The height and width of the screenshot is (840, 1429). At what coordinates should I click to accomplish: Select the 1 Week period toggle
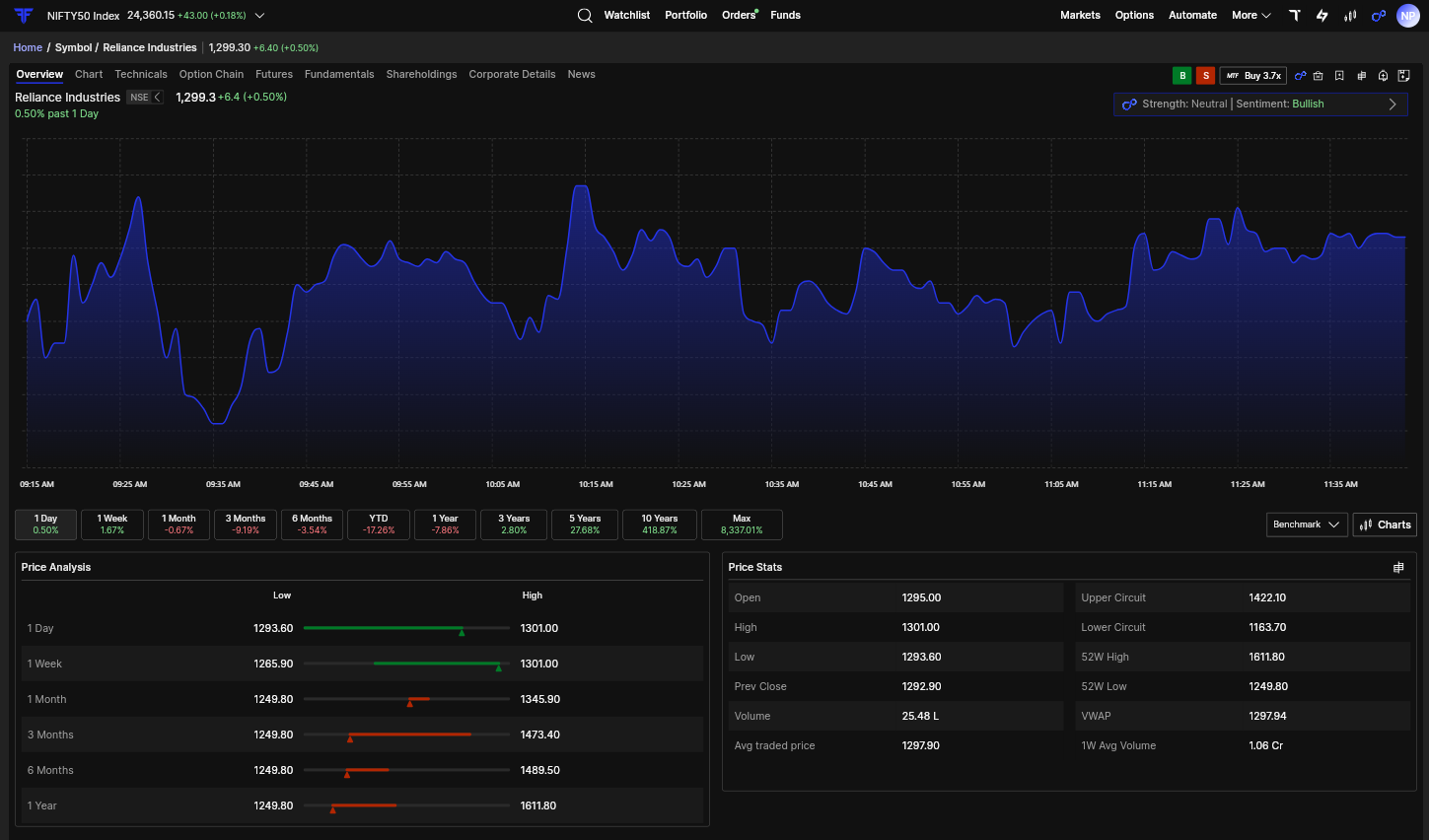click(x=112, y=525)
